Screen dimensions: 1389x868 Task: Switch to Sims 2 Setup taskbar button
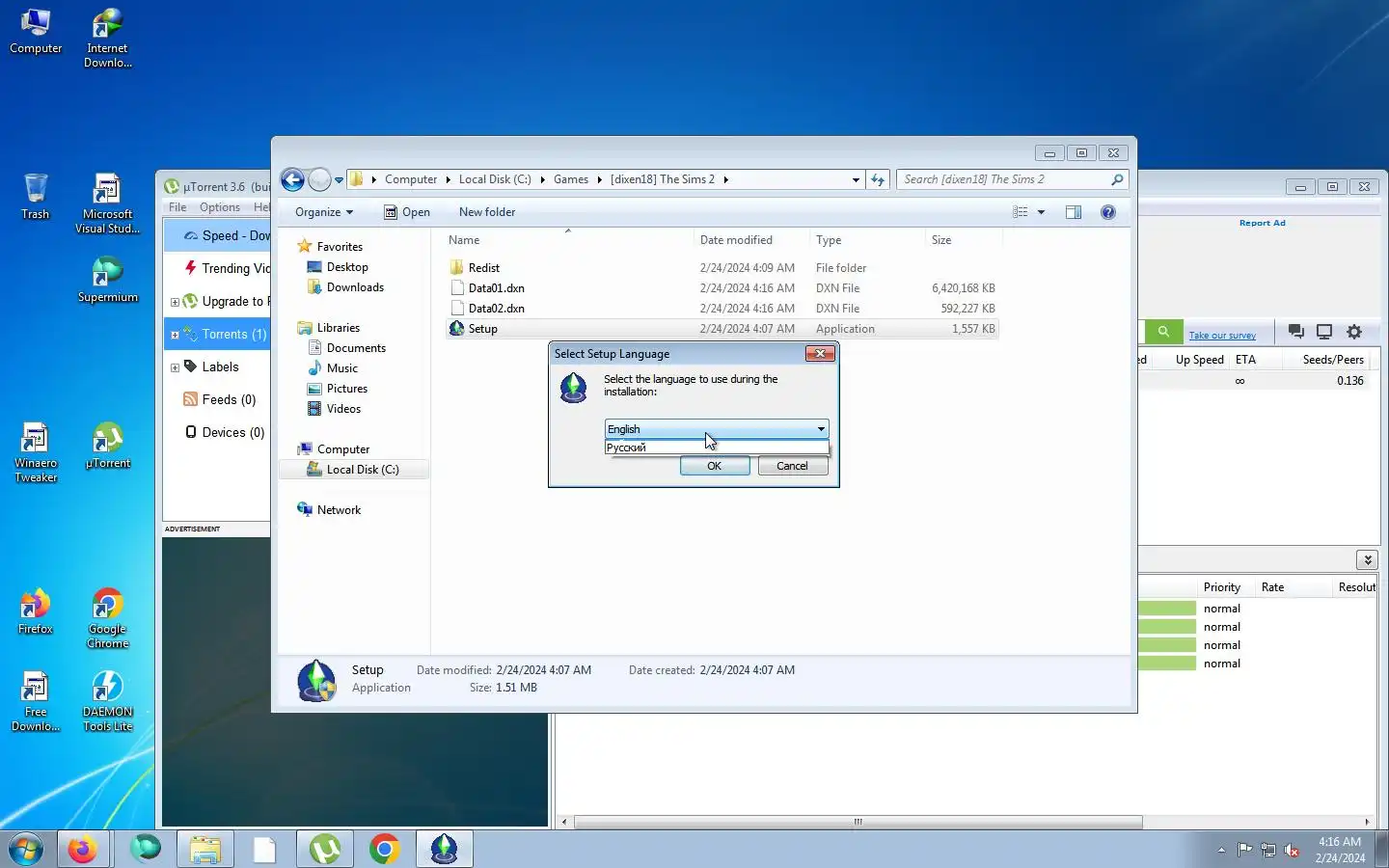coord(445,849)
